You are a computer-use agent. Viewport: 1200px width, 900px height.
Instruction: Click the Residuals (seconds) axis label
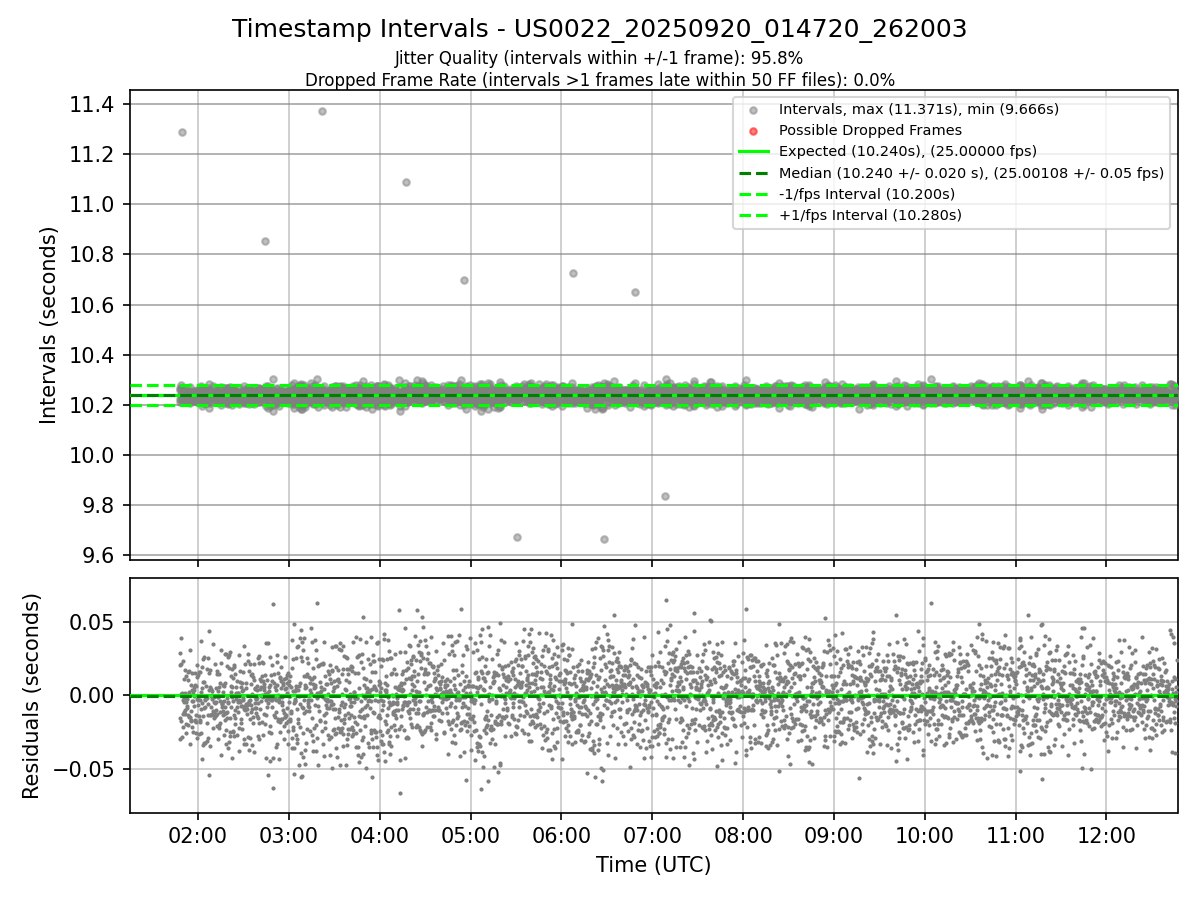[32, 696]
